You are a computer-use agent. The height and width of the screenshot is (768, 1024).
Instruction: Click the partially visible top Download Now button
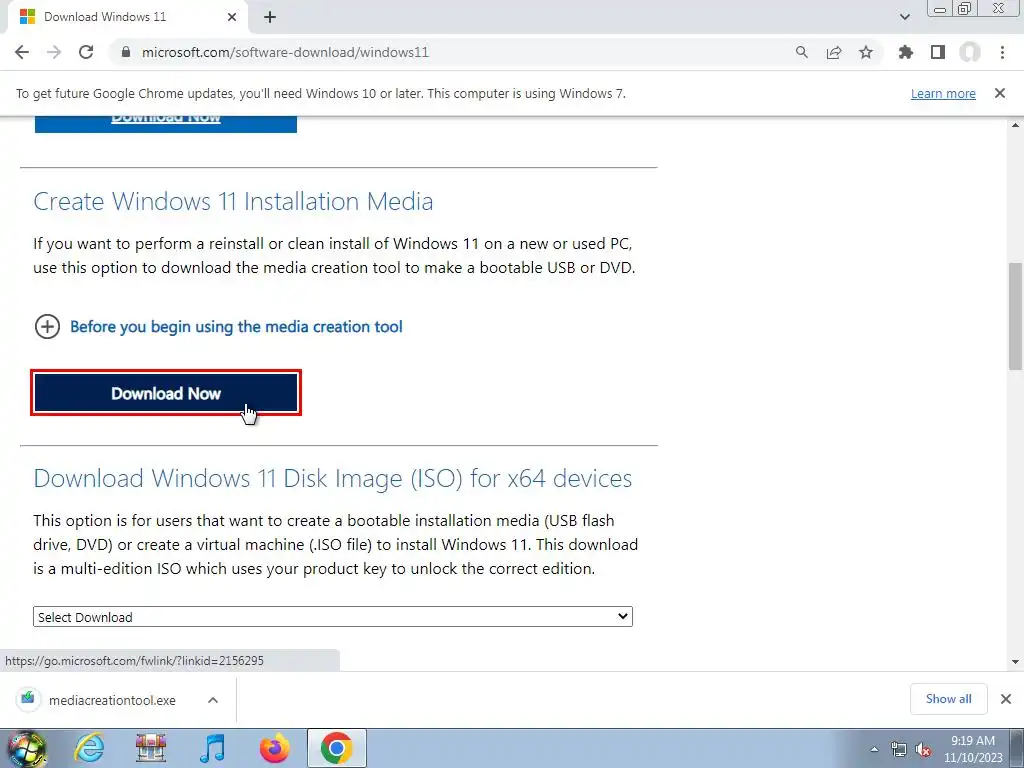click(166, 124)
